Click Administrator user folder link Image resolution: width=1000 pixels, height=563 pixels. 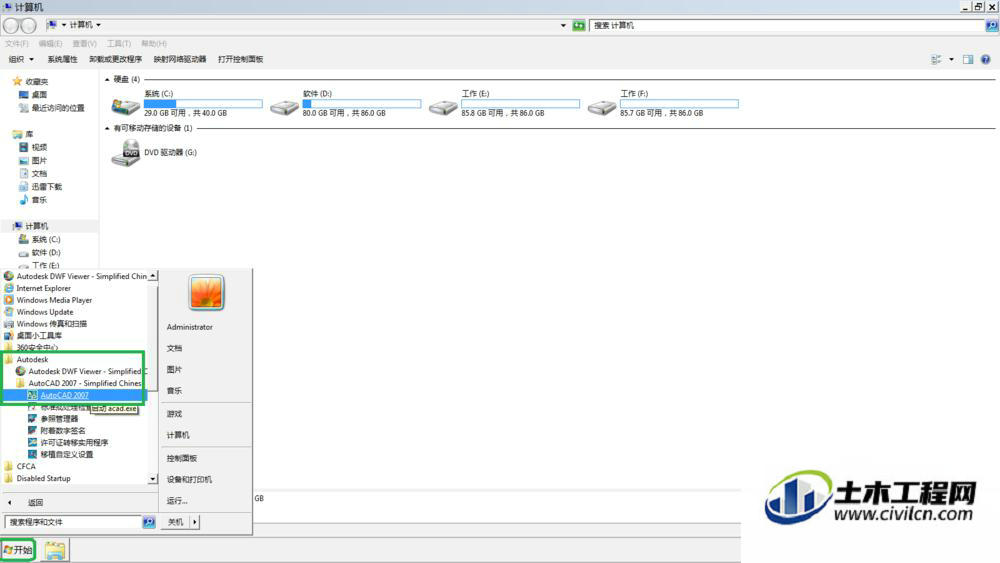[189, 327]
